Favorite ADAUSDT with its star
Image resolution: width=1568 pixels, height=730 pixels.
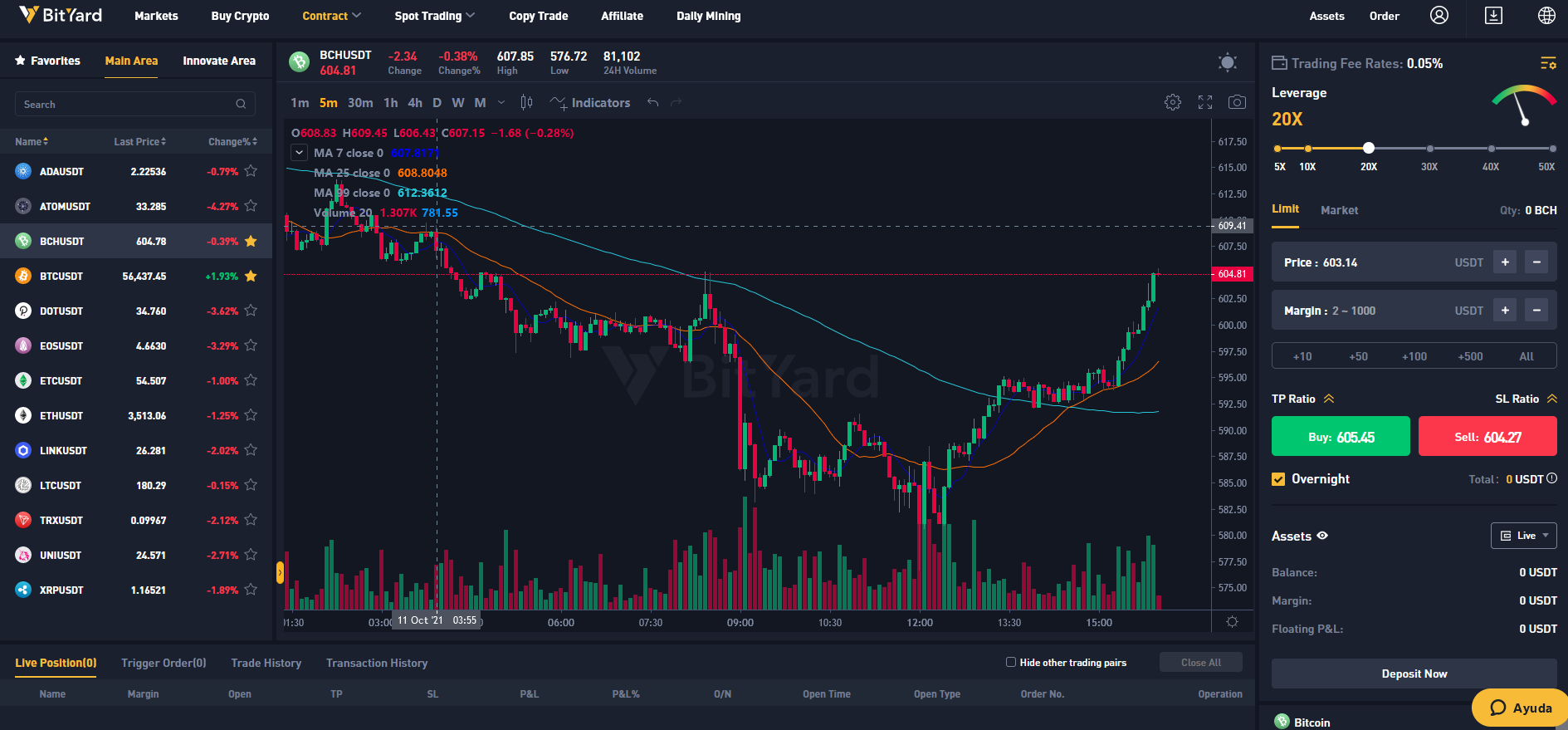click(x=251, y=171)
